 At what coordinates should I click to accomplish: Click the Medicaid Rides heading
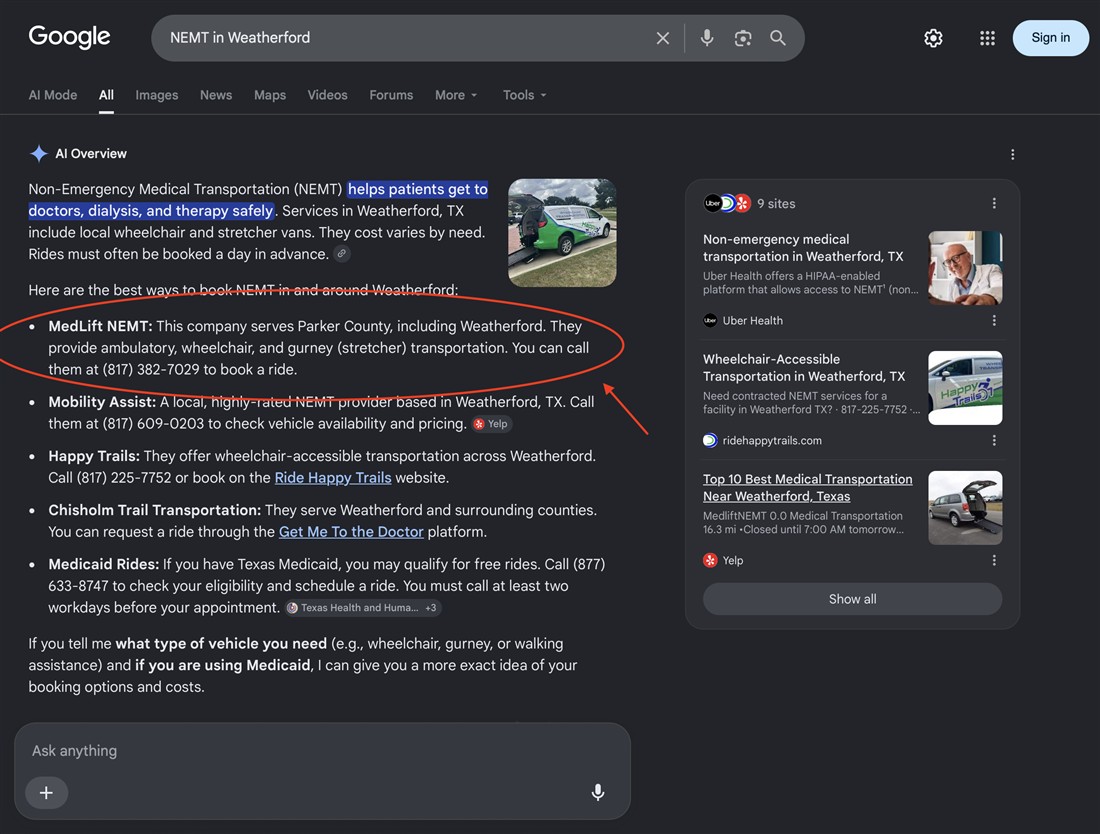104,564
